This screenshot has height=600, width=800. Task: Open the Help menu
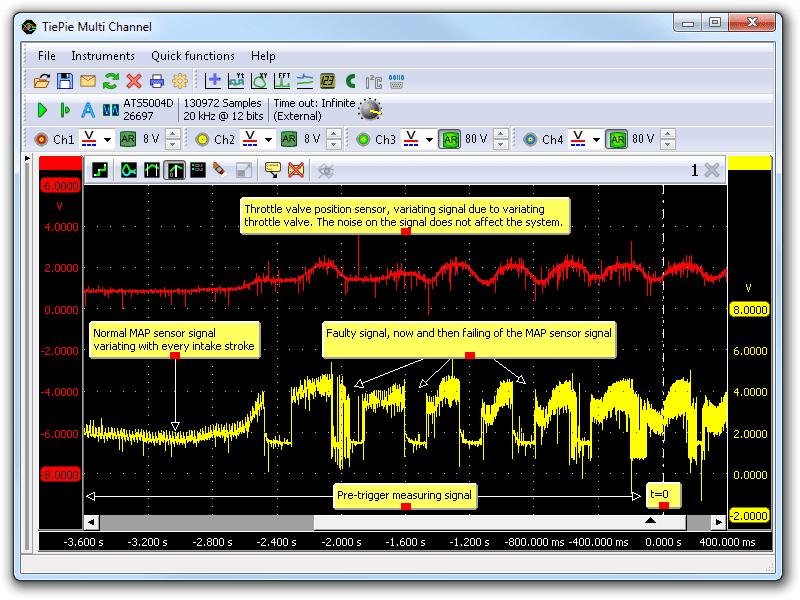click(263, 56)
